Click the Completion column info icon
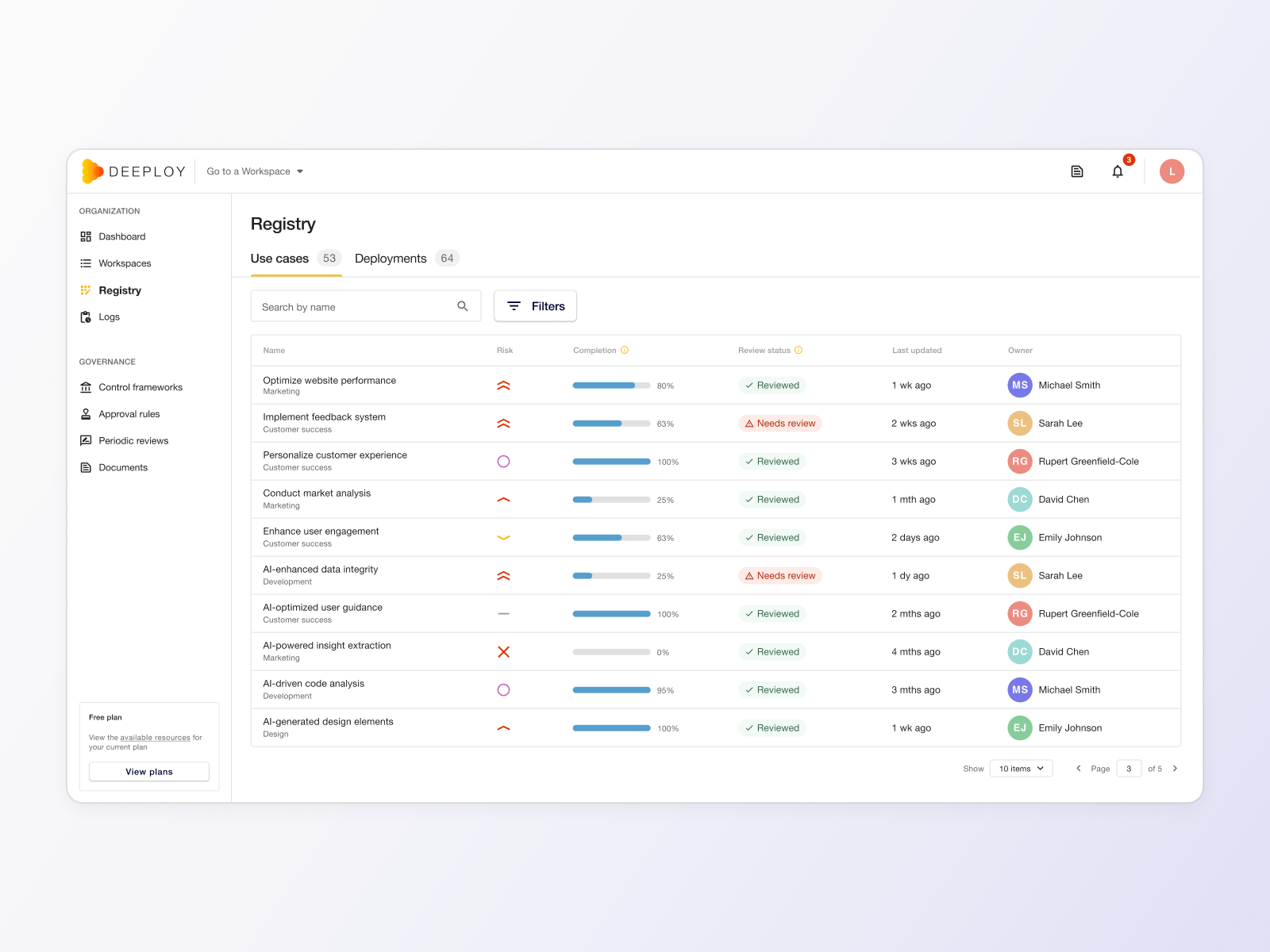This screenshot has height=952, width=1270. coord(625,349)
